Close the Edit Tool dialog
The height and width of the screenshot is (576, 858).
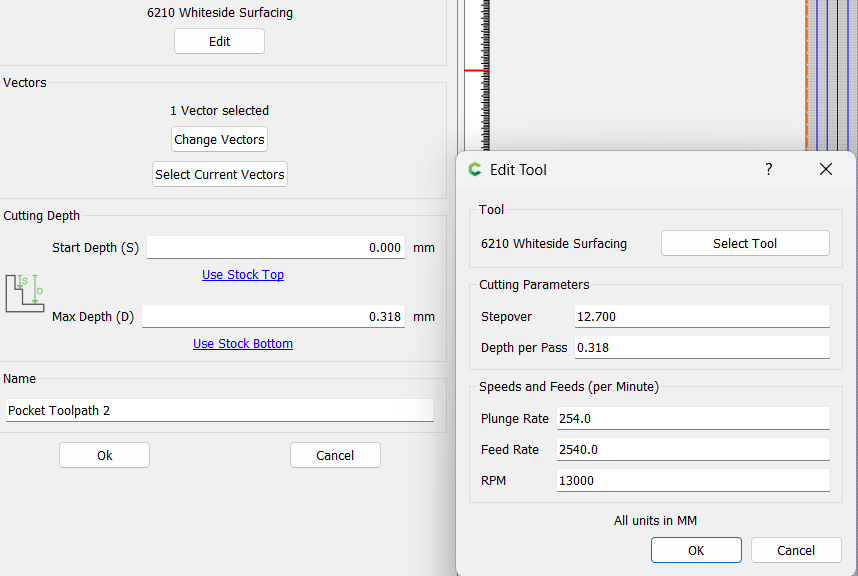point(826,169)
